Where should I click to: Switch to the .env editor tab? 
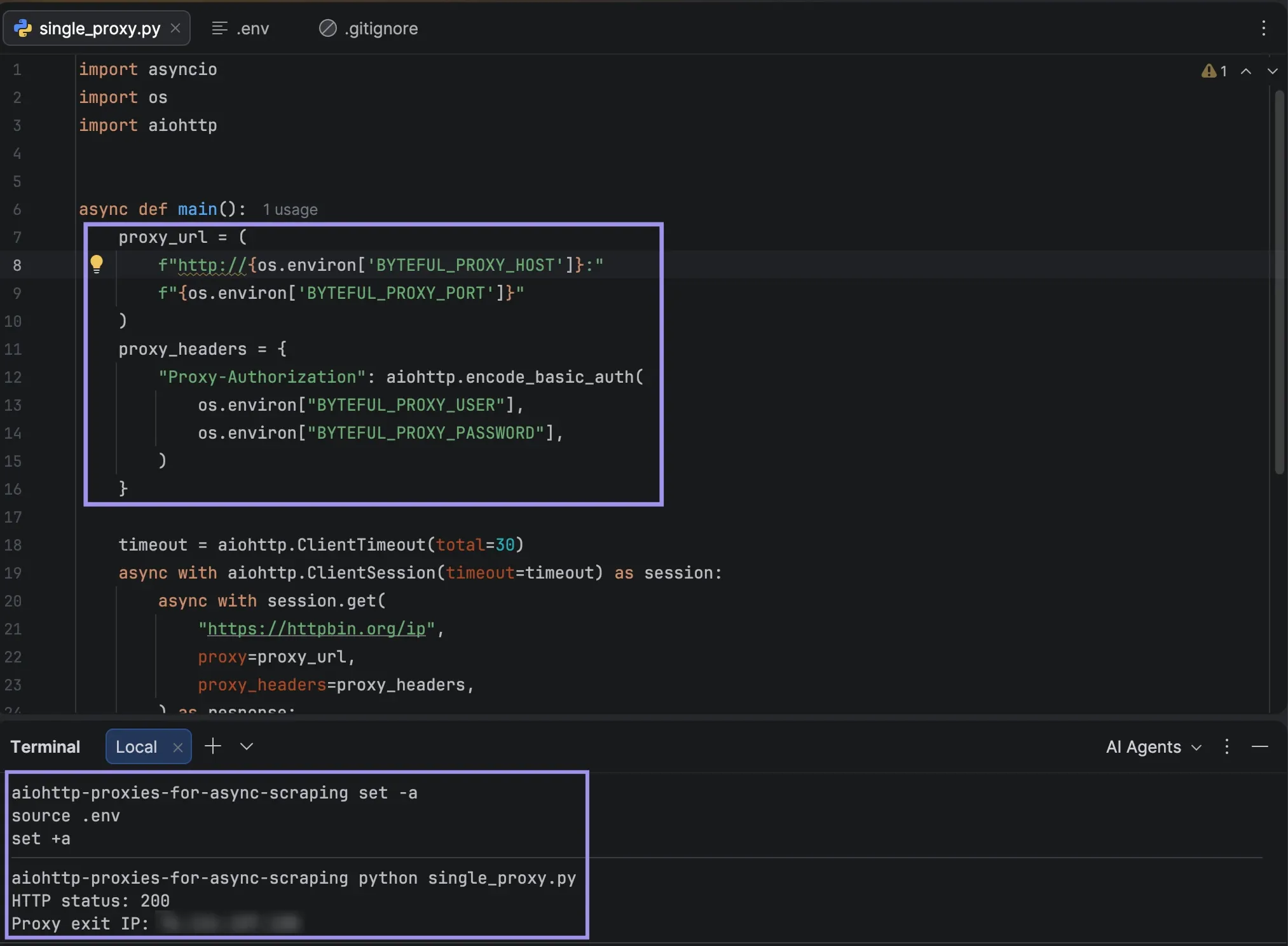click(240, 29)
